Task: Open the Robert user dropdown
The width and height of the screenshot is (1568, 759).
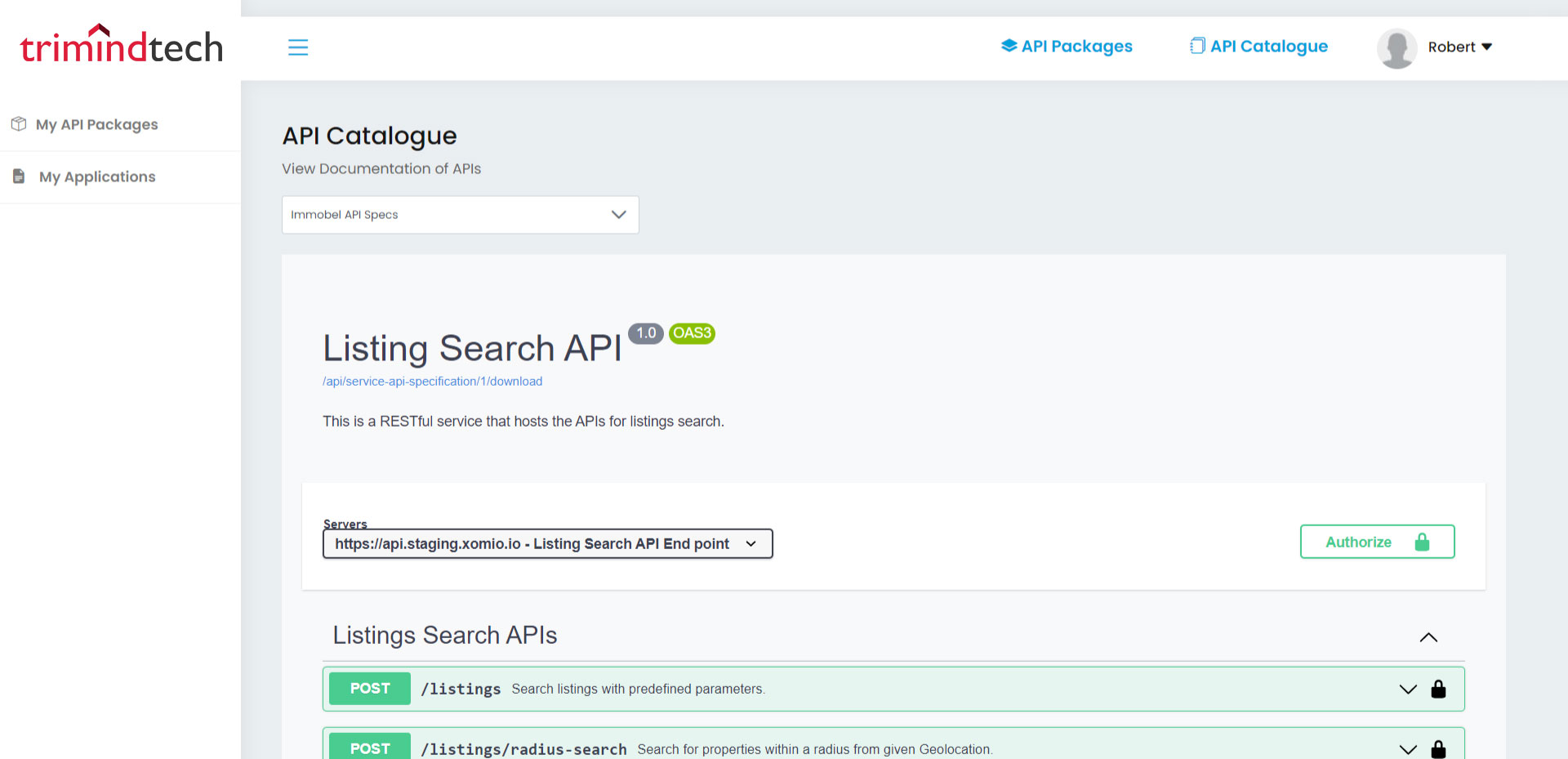Action: [1460, 47]
